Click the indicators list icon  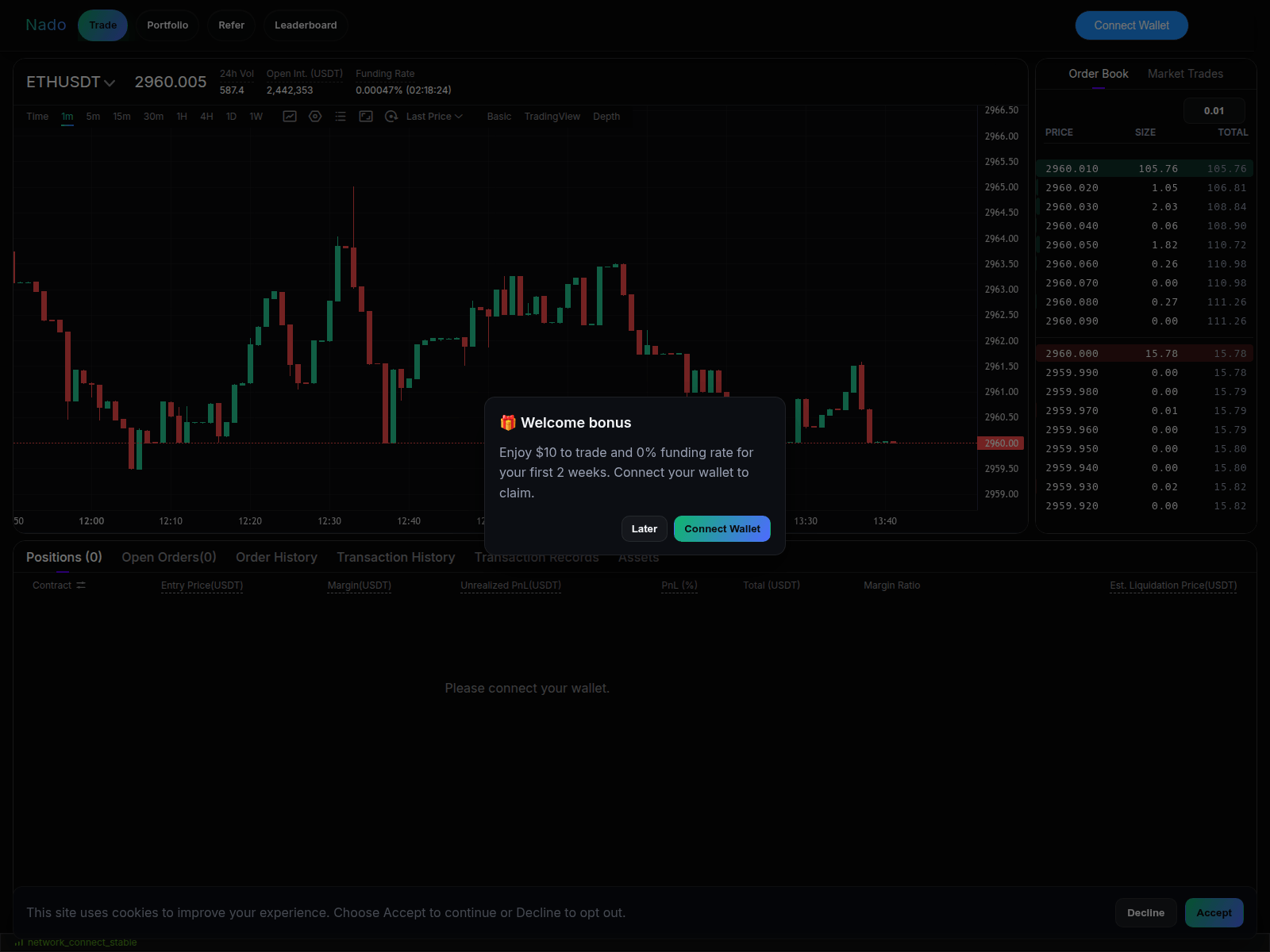341,116
